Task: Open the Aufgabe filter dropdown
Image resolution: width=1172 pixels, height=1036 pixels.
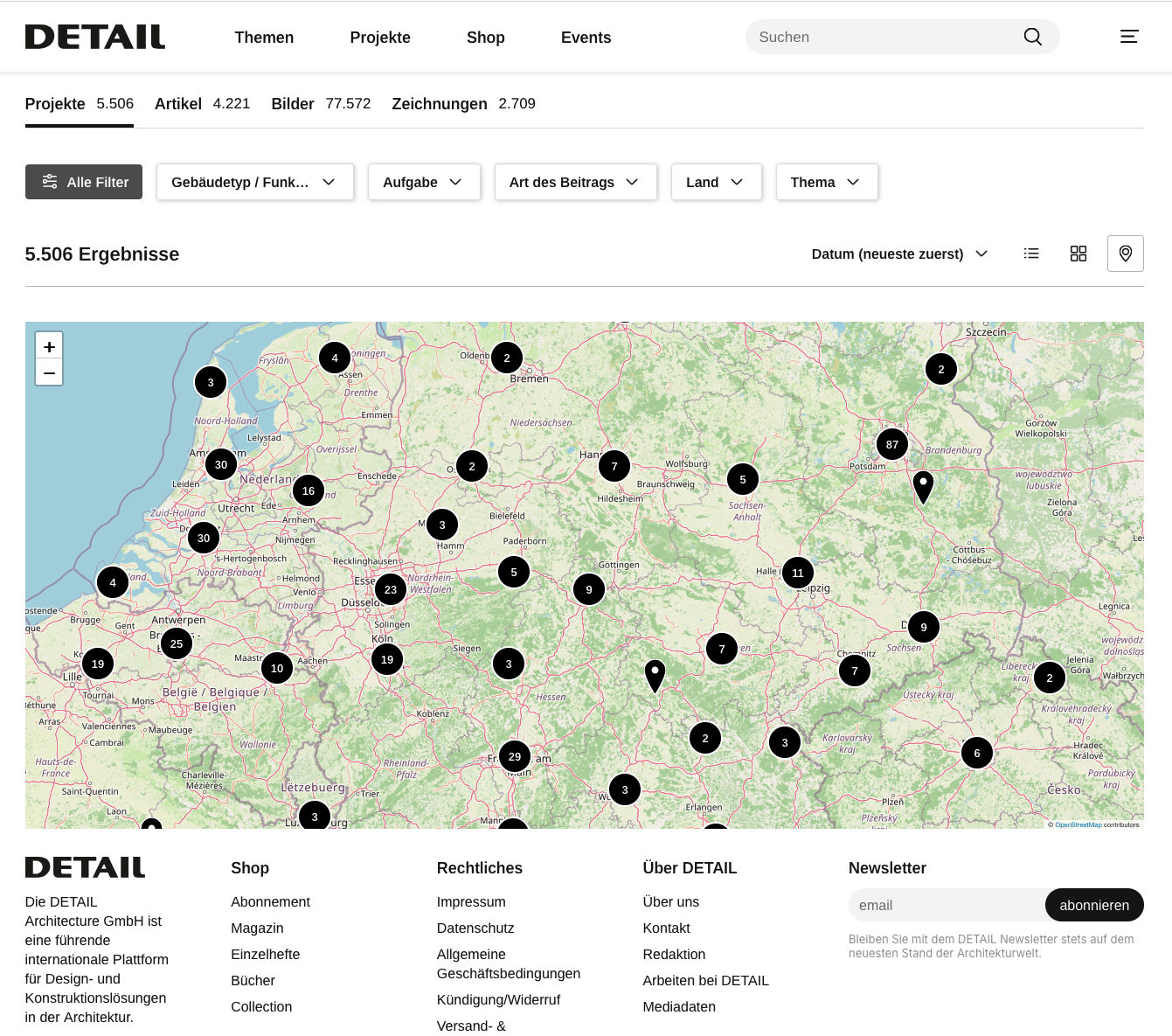Action: coord(424,182)
